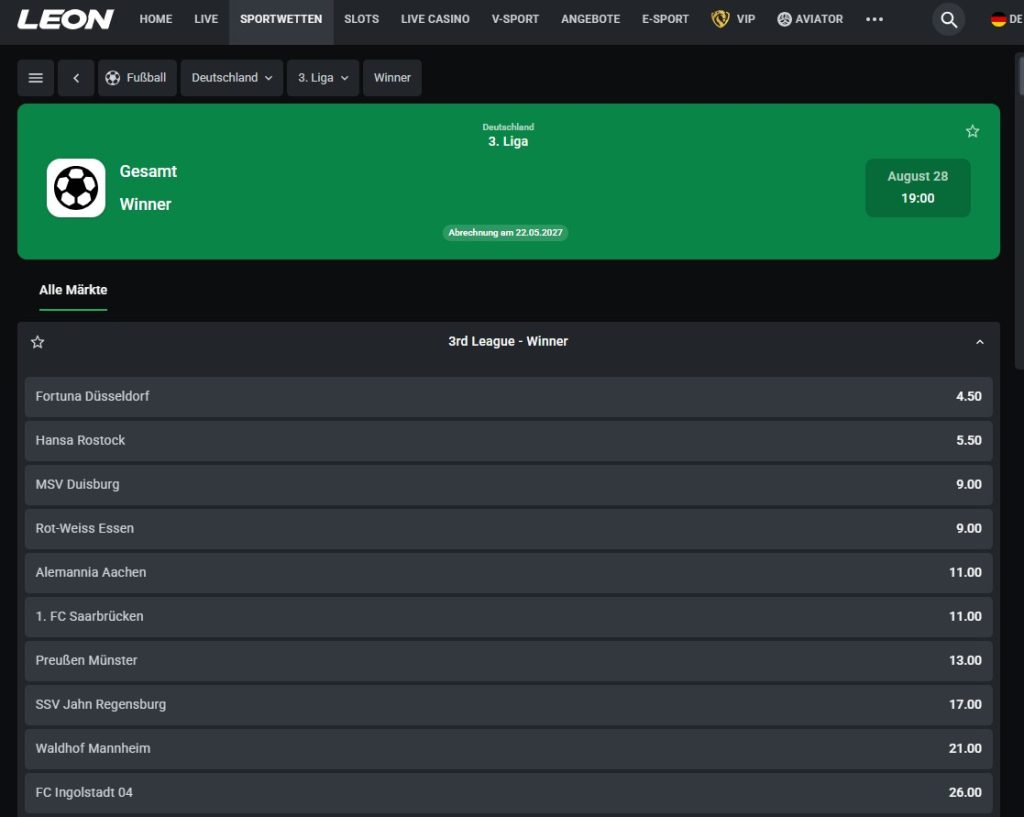Open the 3. Liga league dropdown
This screenshot has width=1024, height=817.
click(323, 78)
